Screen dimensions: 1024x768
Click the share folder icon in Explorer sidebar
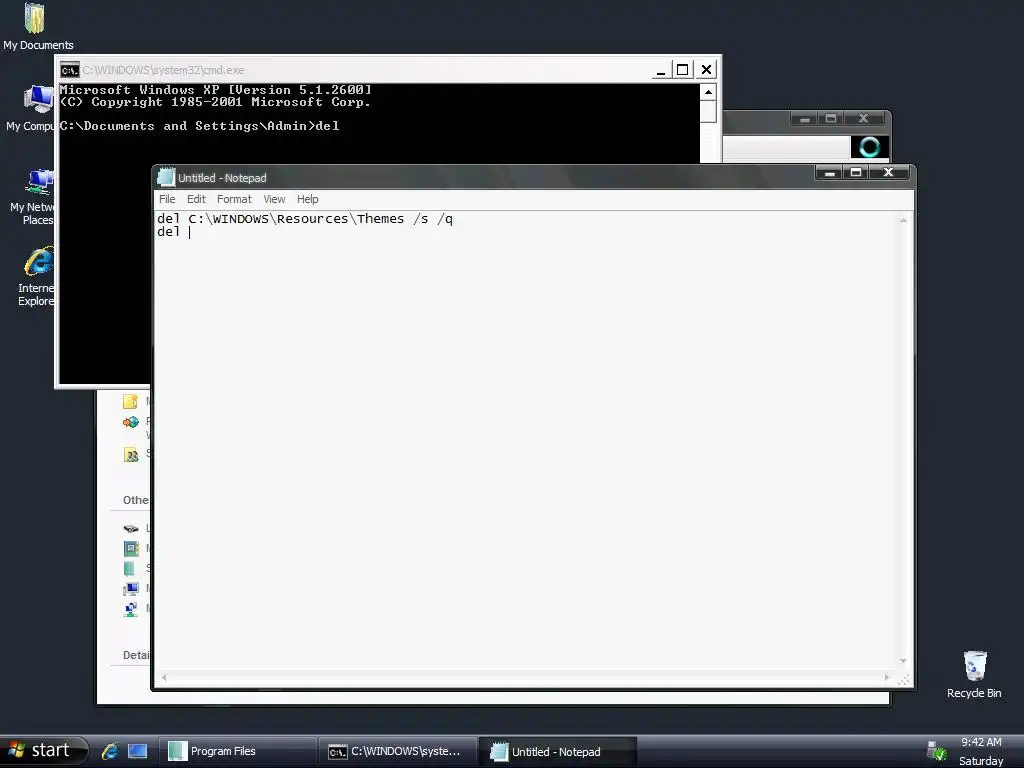coord(131,455)
